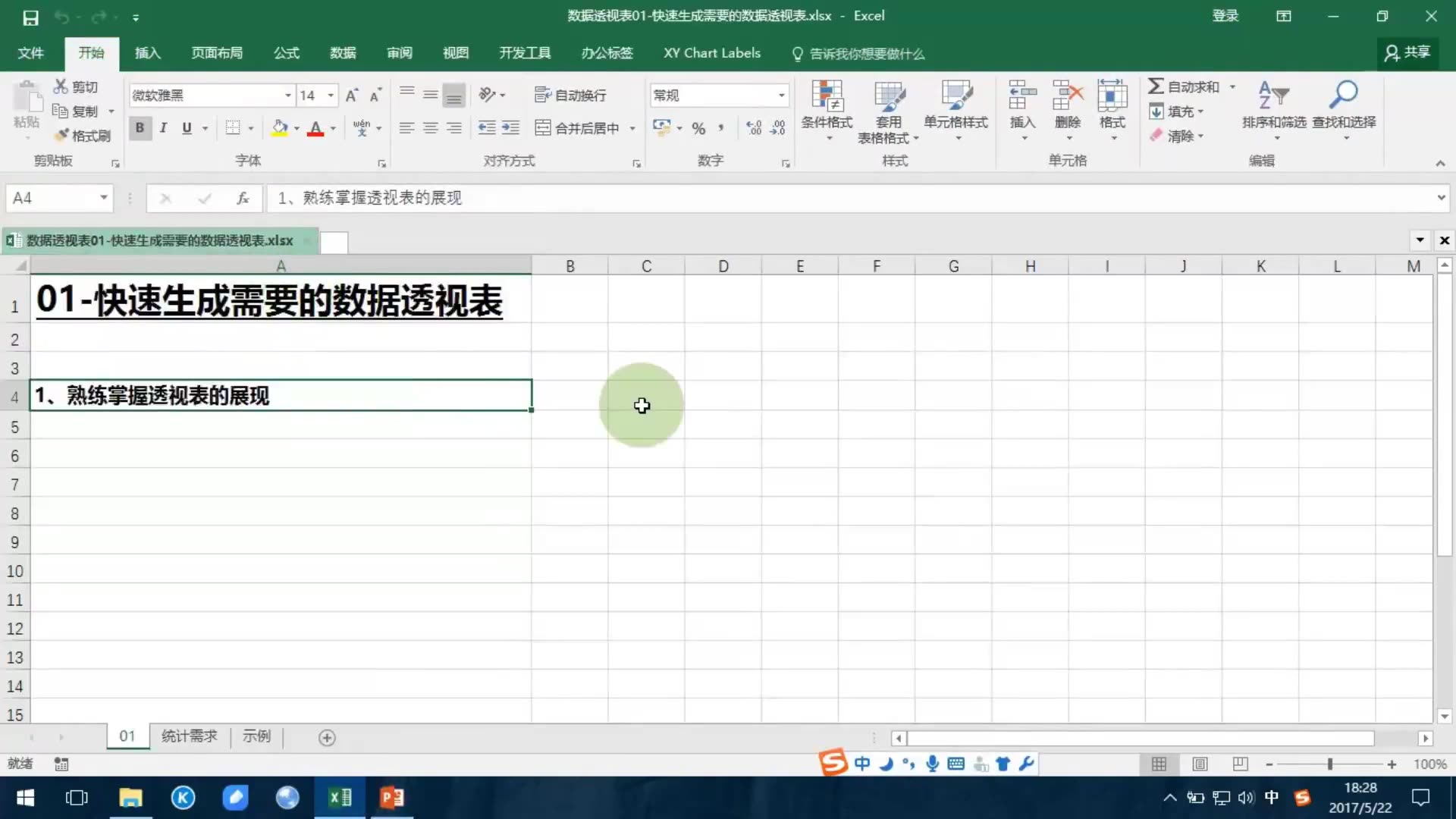Toggle italic formatting
1456x819 pixels.
coord(163,128)
